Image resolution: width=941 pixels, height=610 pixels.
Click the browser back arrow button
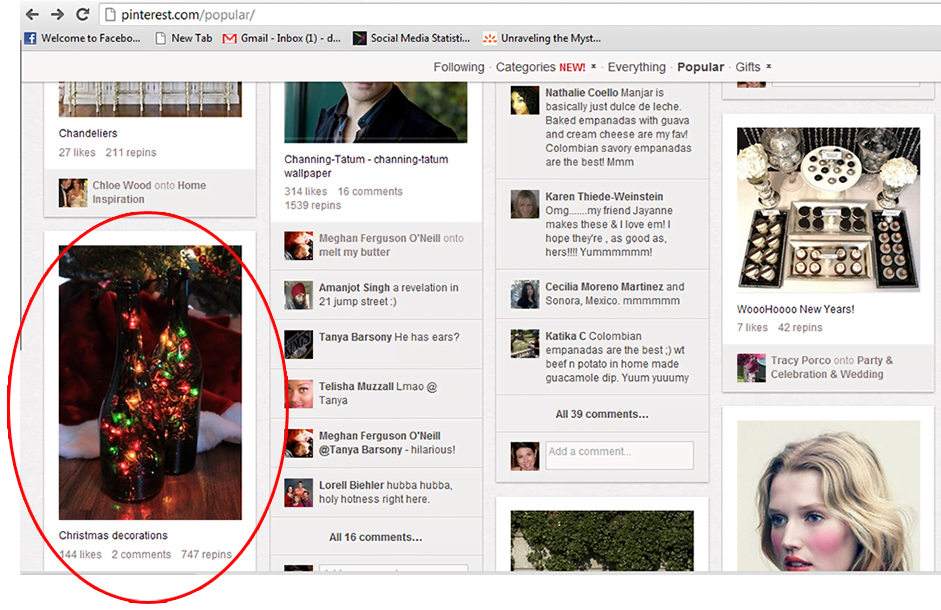(x=32, y=15)
